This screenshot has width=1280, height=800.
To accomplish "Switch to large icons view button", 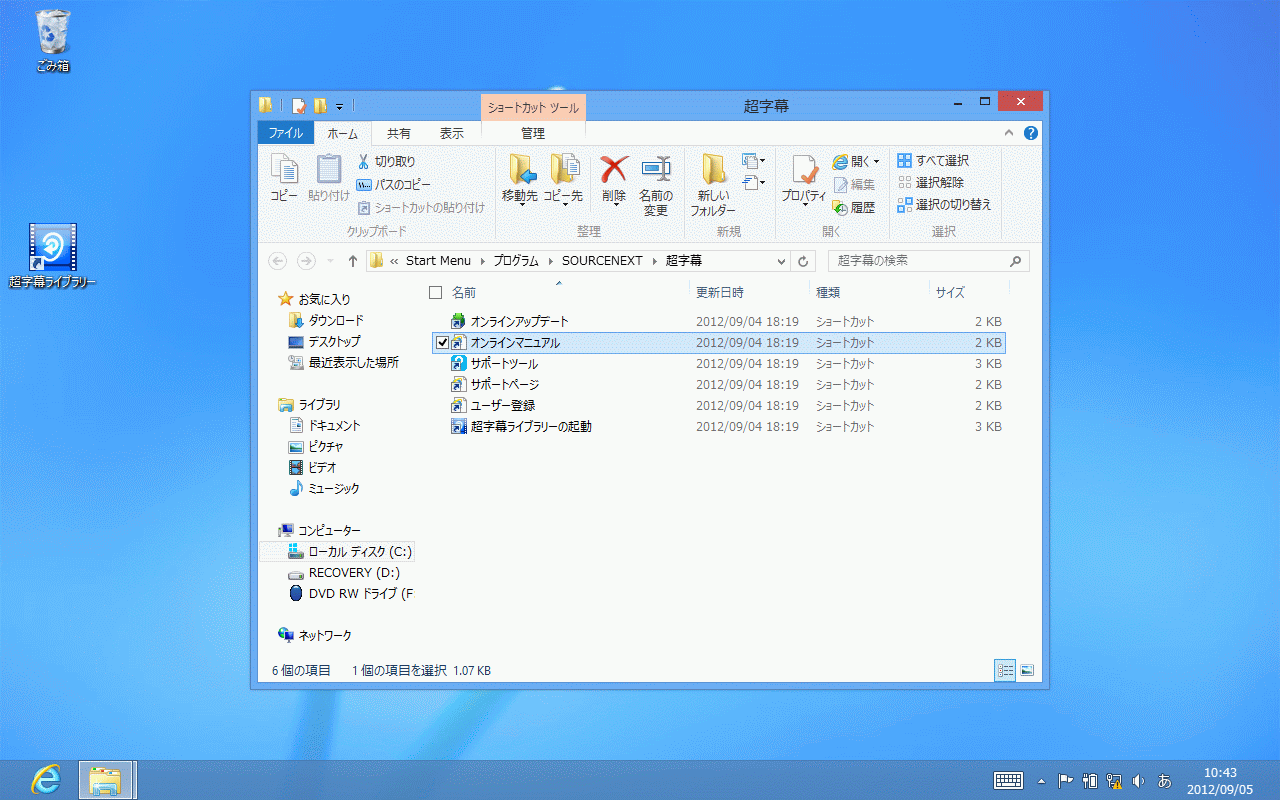I will (x=1026, y=670).
